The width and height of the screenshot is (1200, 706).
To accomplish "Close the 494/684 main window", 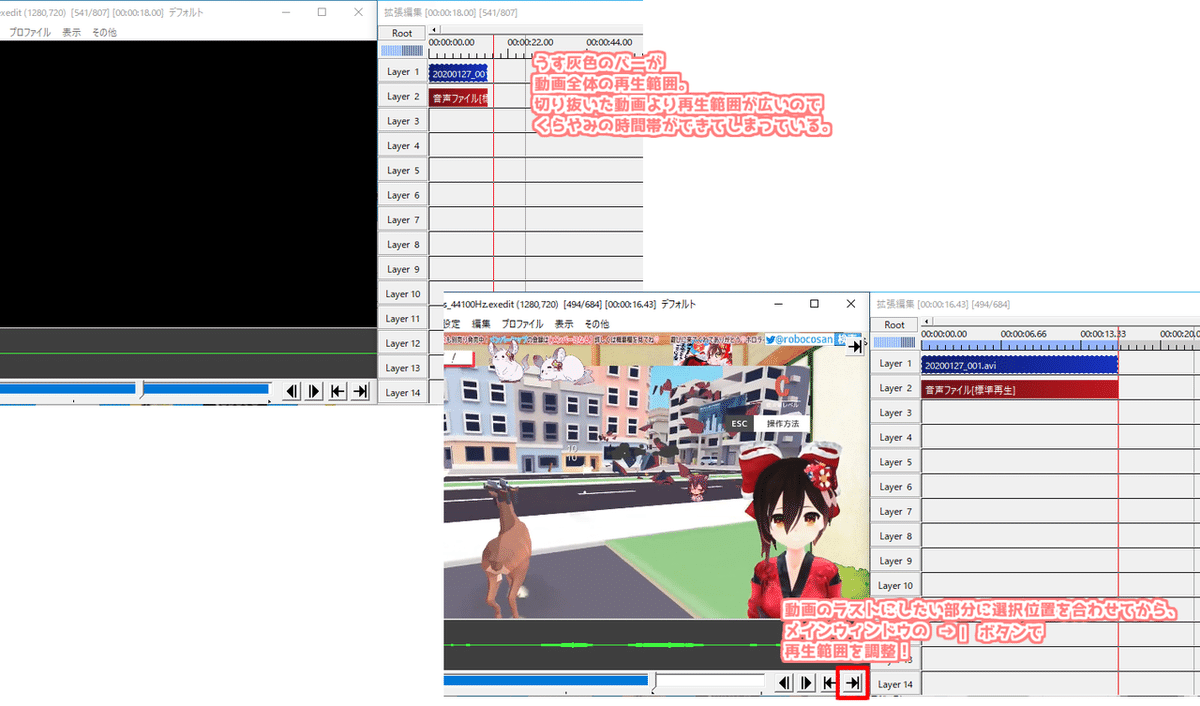I will click(851, 303).
